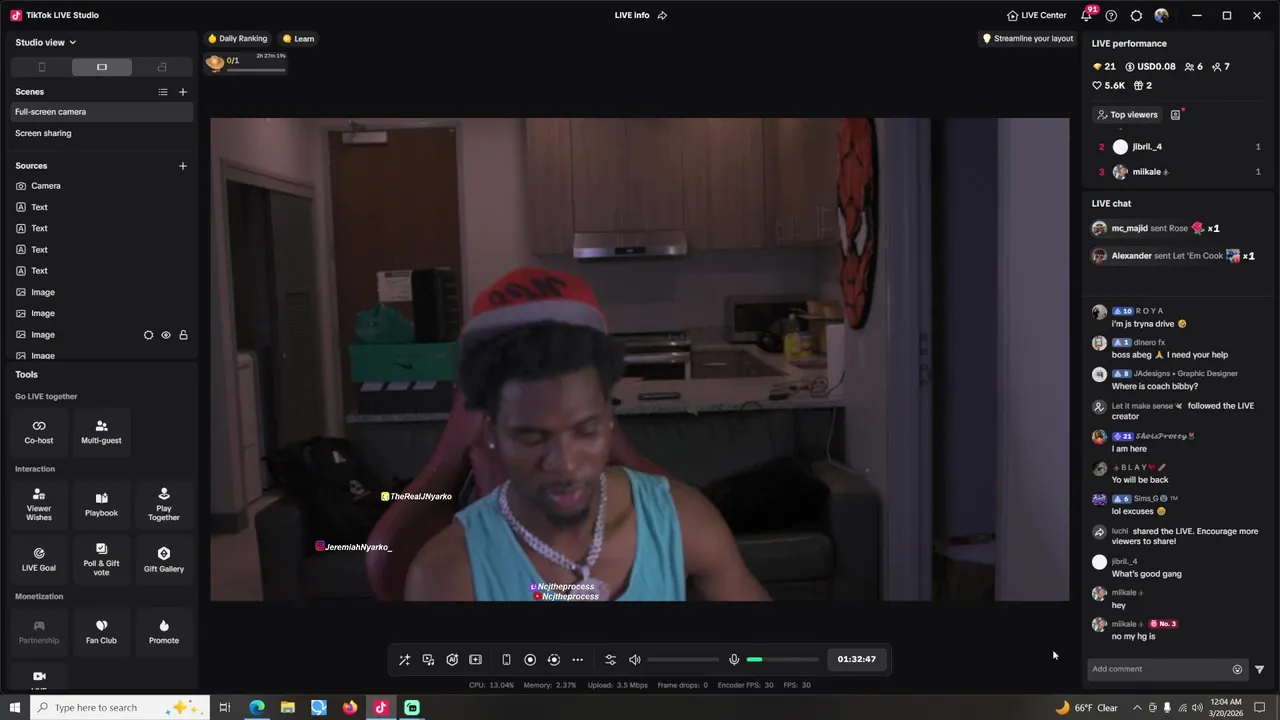Click Streamline your layout tip

[1028, 39]
